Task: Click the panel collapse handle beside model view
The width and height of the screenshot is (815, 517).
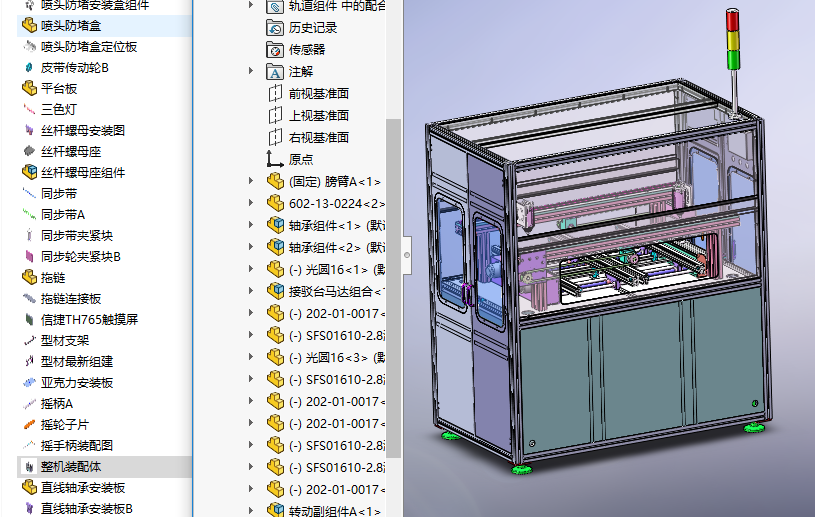Action: [x=407, y=255]
